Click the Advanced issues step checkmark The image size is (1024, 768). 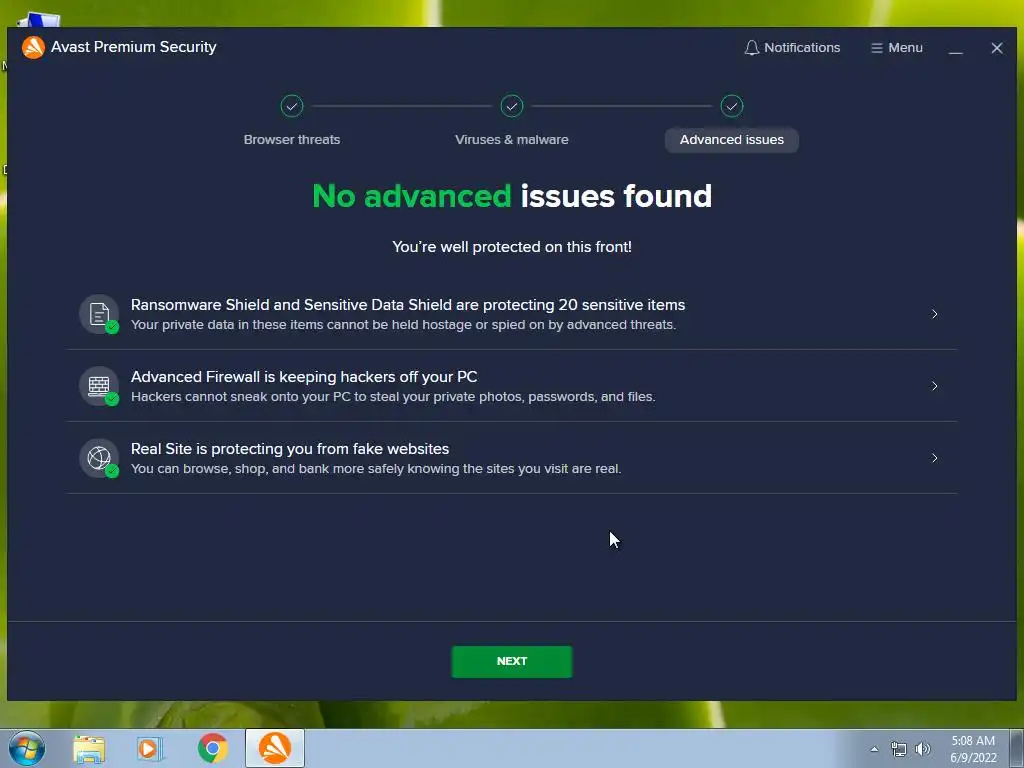coord(731,106)
